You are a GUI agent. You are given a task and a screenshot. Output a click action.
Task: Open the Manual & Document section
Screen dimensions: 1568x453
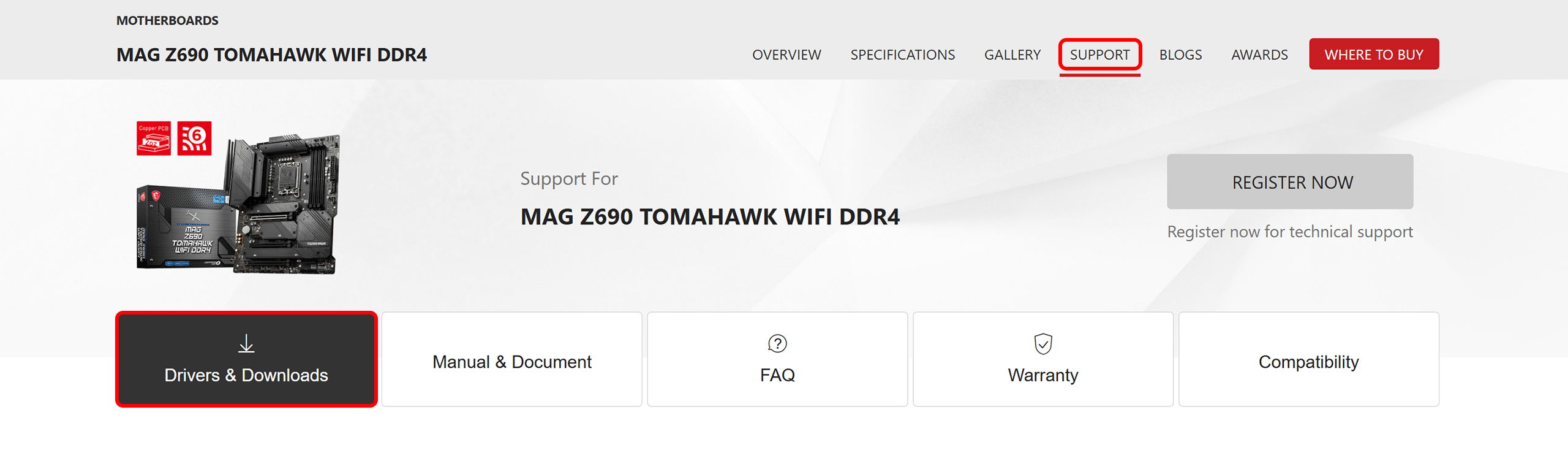512,359
